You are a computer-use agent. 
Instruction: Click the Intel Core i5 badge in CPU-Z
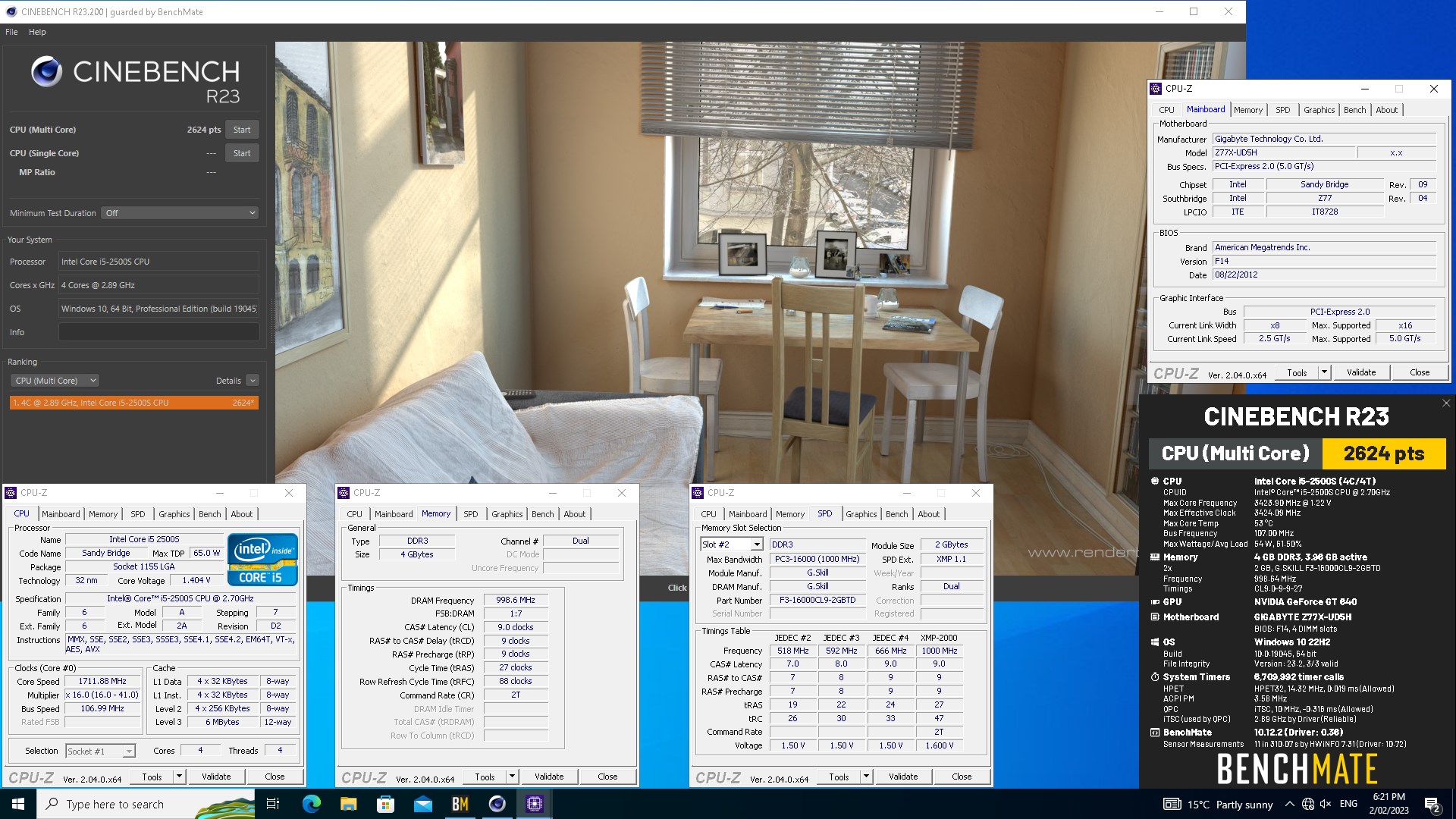coord(262,560)
